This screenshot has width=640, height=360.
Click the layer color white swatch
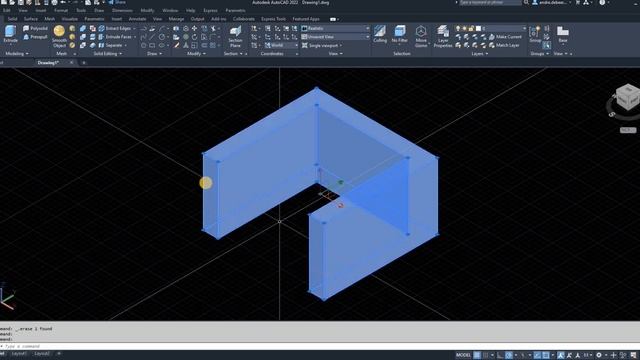pos(478,29)
